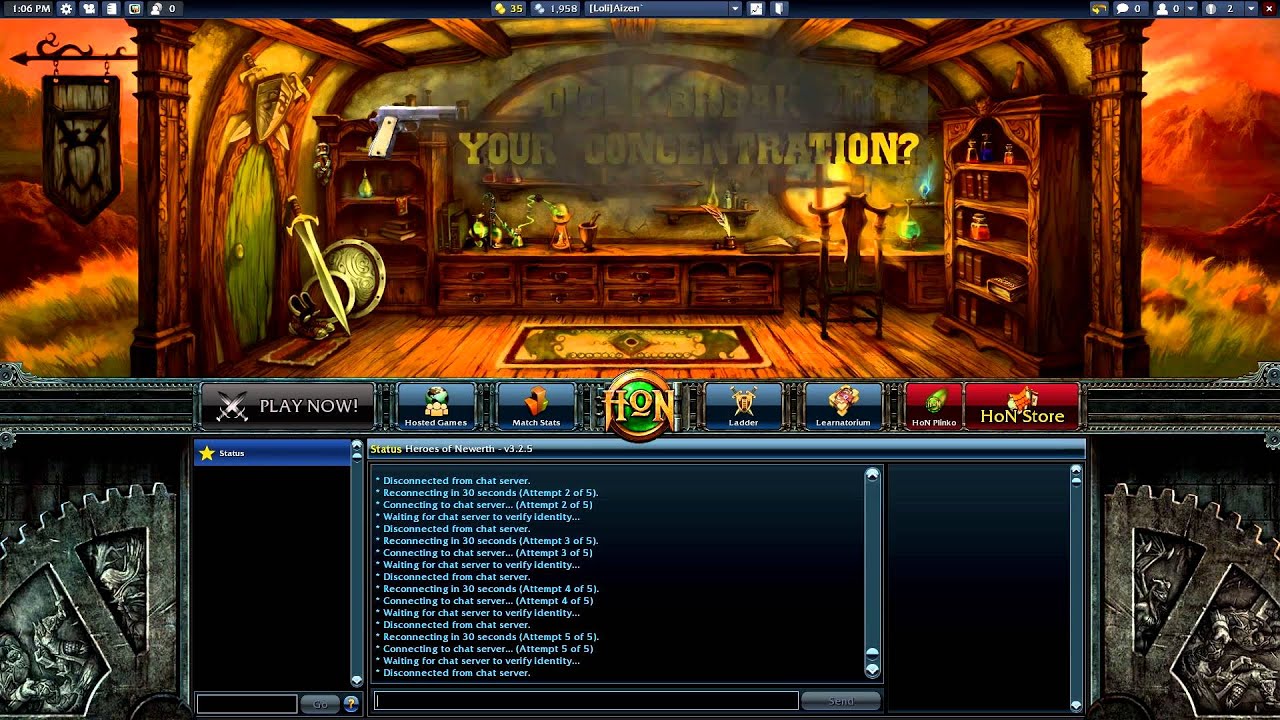The width and height of the screenshot is (1280, 720).
Task: Click the PLAY NOW! button
Action: (x=288, y=406)
